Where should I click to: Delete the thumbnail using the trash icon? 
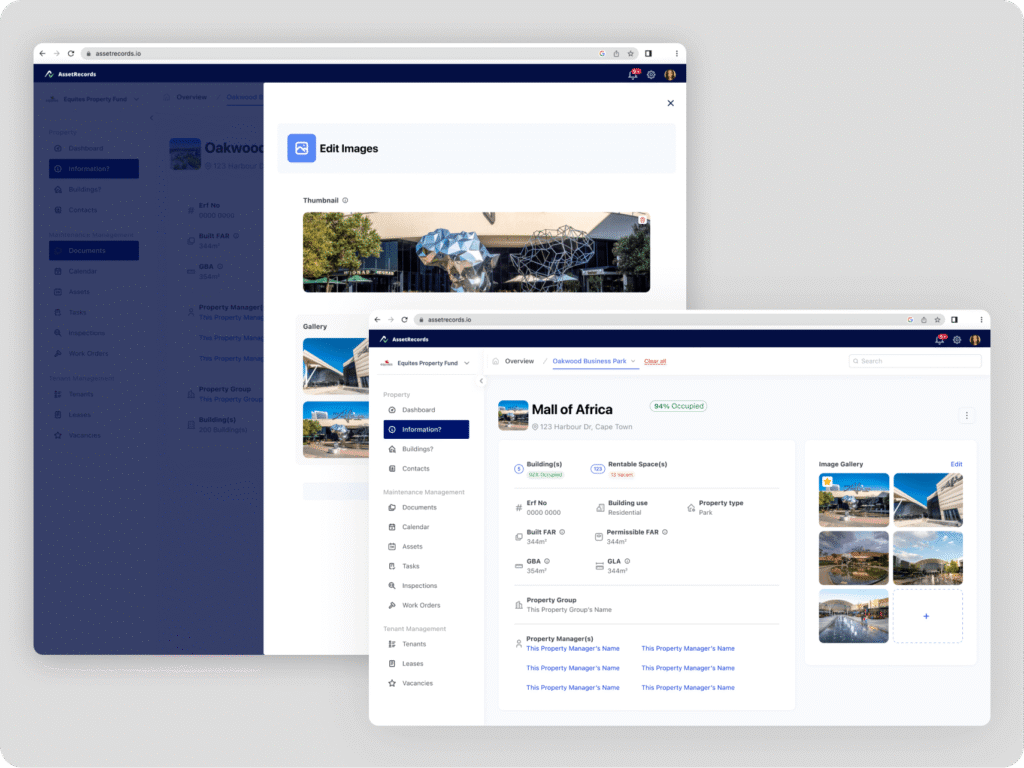(x=642, y=219)
